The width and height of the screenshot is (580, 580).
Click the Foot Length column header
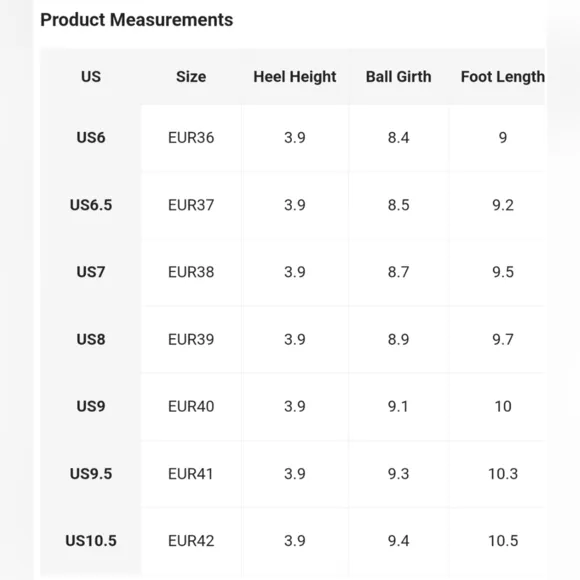point(503,77)
